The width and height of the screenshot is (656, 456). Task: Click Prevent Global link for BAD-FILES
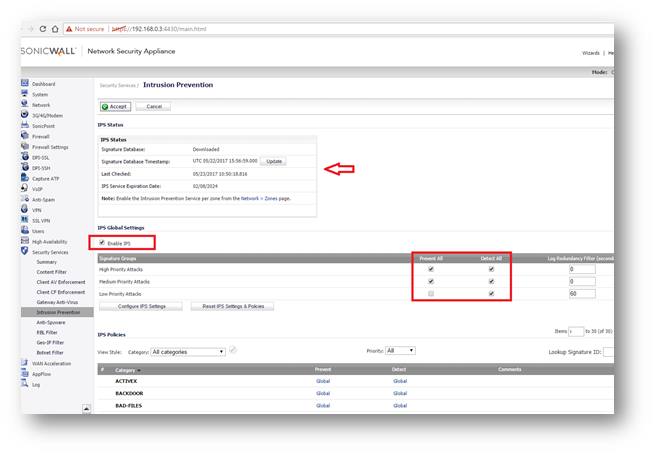click(323, 405)
